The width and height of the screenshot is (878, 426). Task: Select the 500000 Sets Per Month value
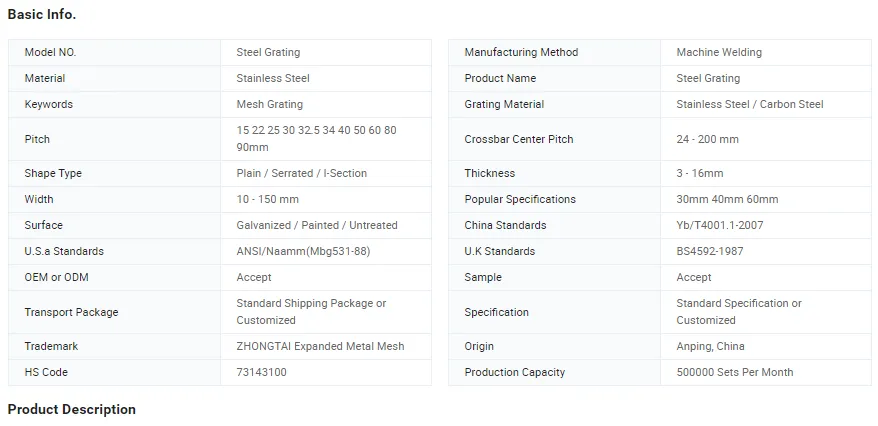click(x=735, y=373)
